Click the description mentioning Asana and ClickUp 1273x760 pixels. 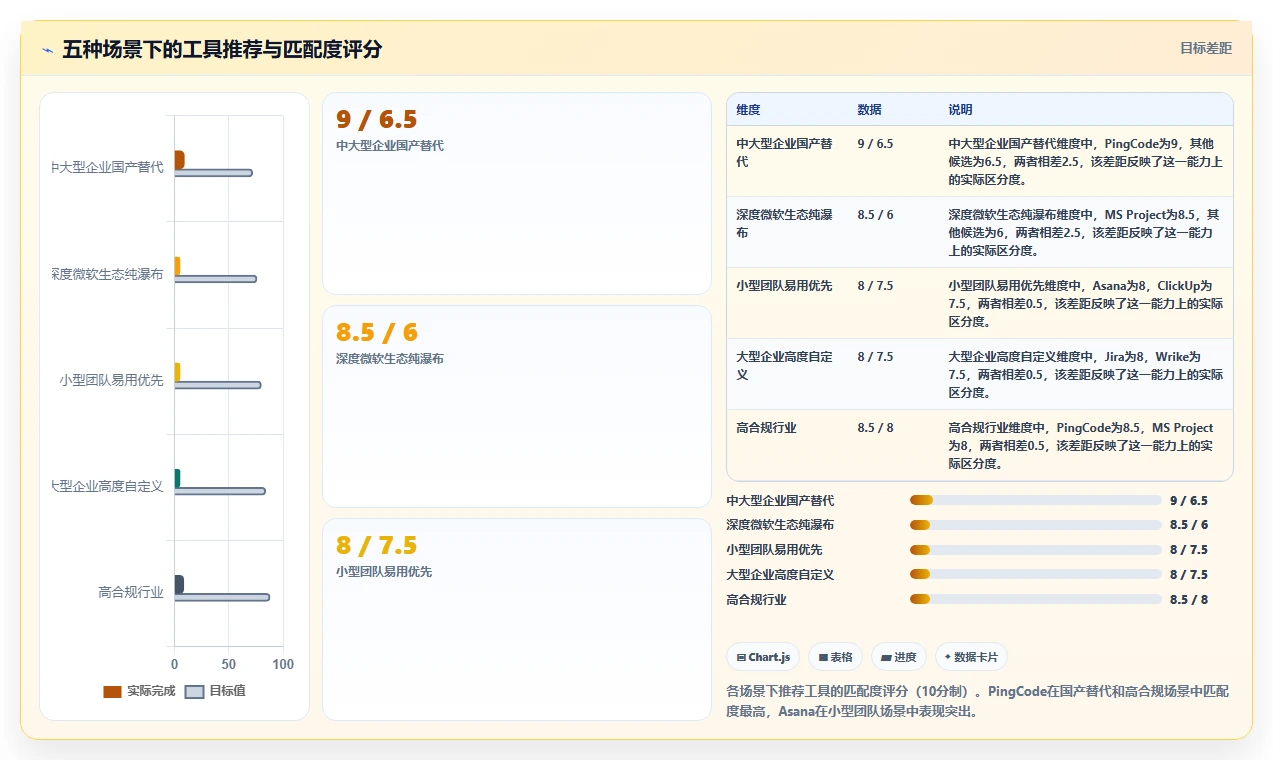1086,303
